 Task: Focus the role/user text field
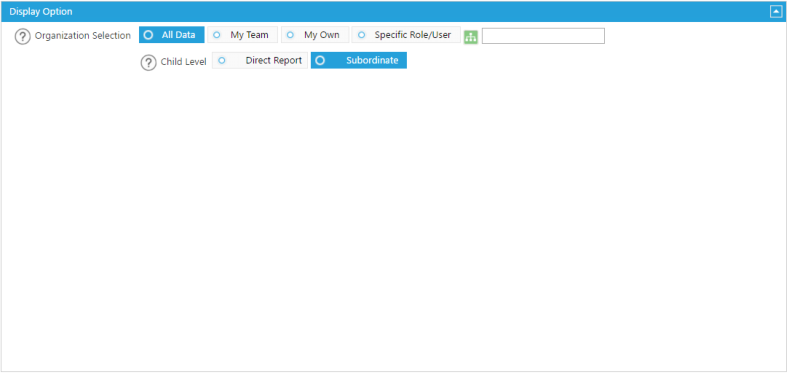pos(543,36)
